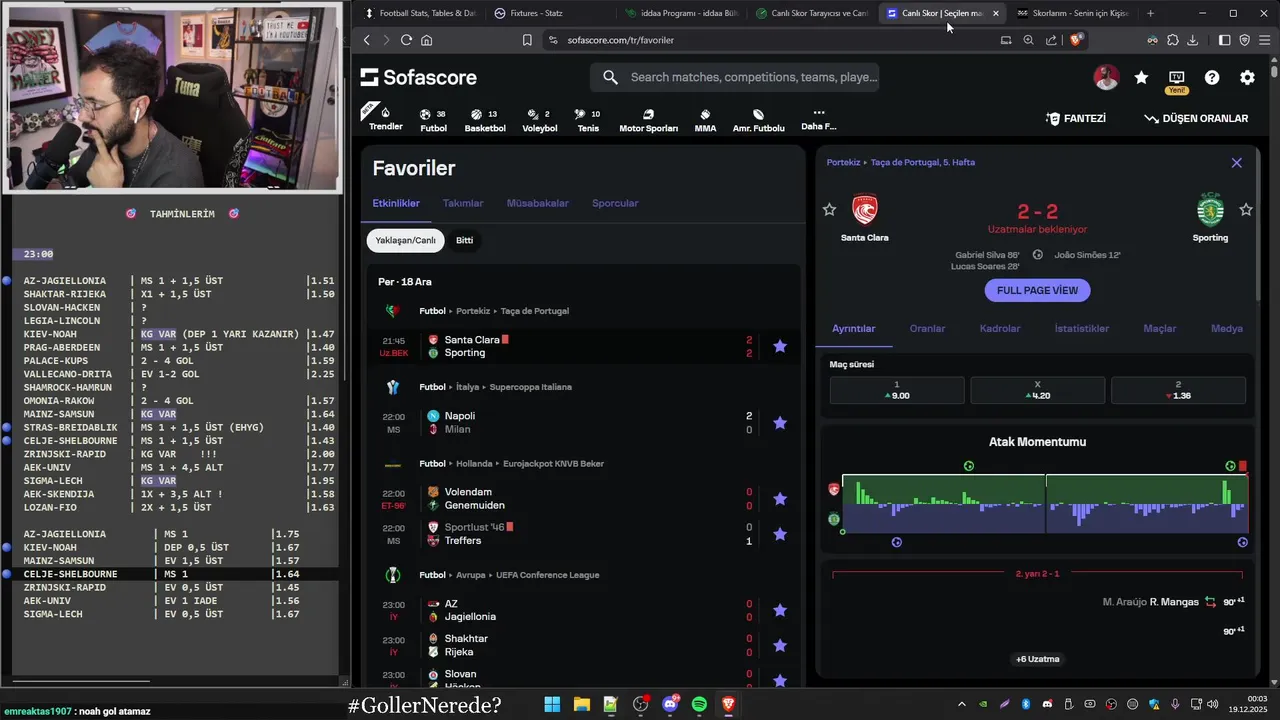This screenshot has height=720, width=1280.
Task: Open the Tenis sport category
Action: pyautogui.click(x=588, y=120)
